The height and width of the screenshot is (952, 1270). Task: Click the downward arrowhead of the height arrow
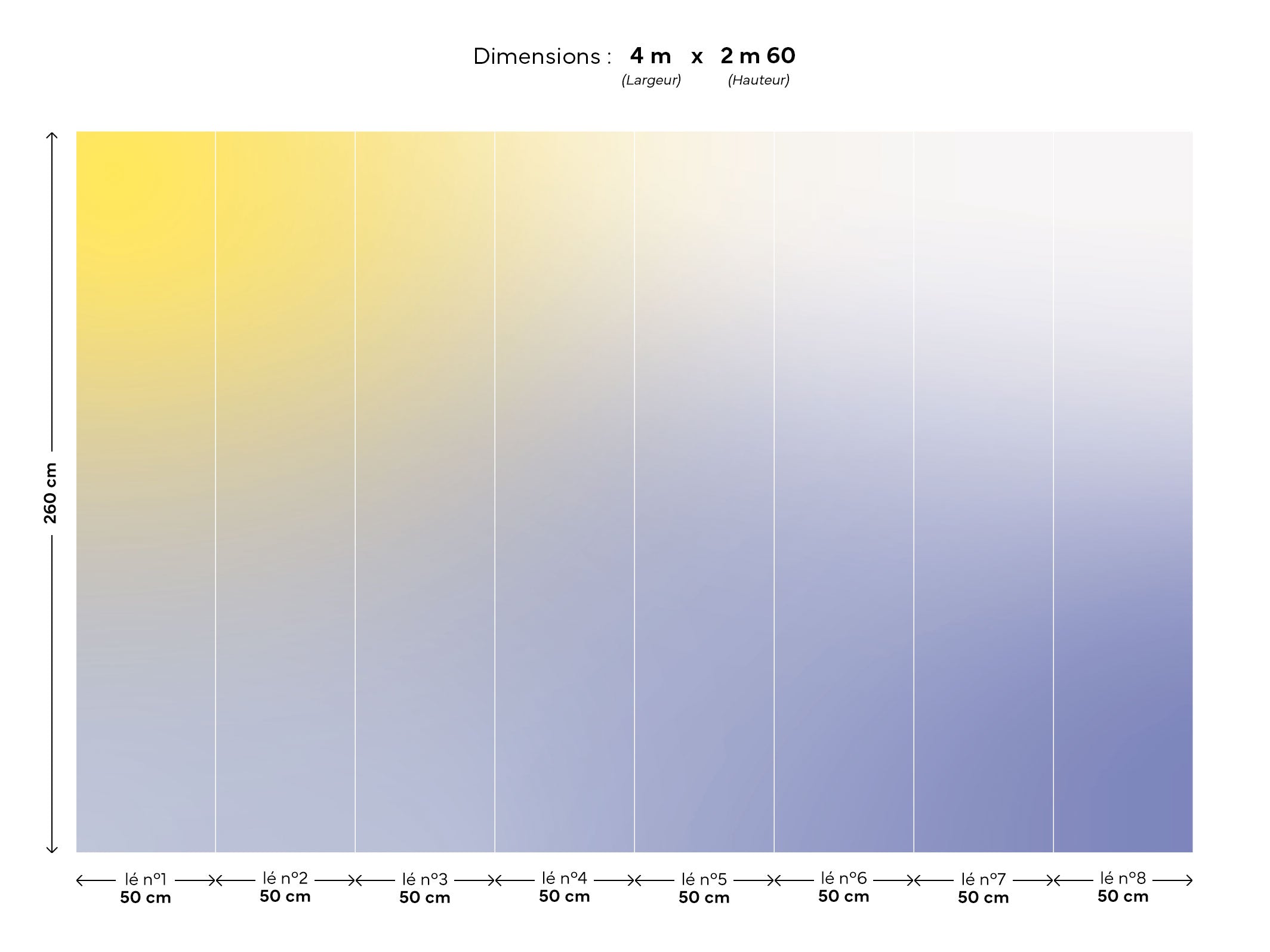coord(52,849)
